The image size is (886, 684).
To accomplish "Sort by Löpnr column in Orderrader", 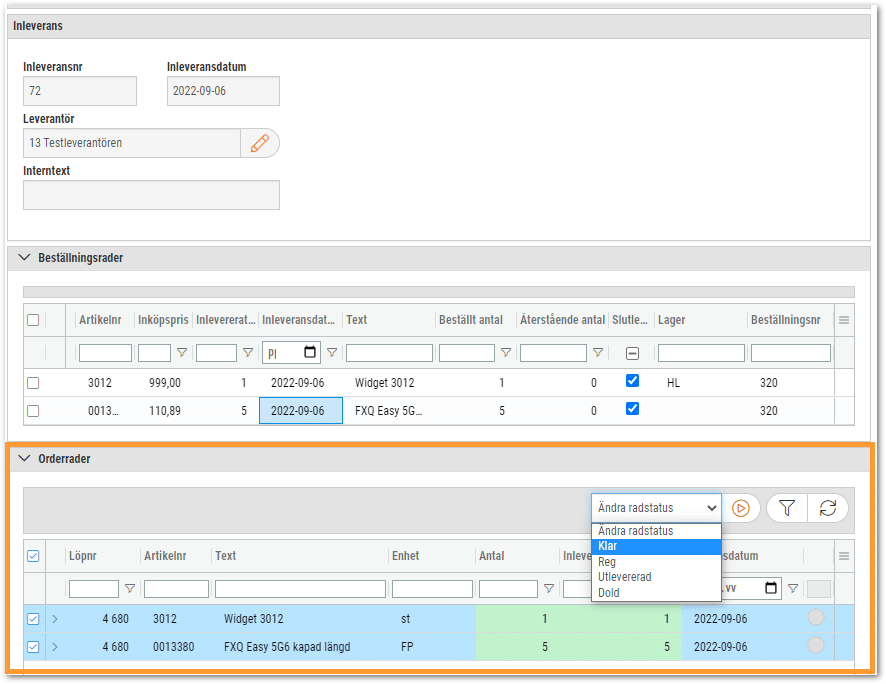I will click(x=82, y=556).
